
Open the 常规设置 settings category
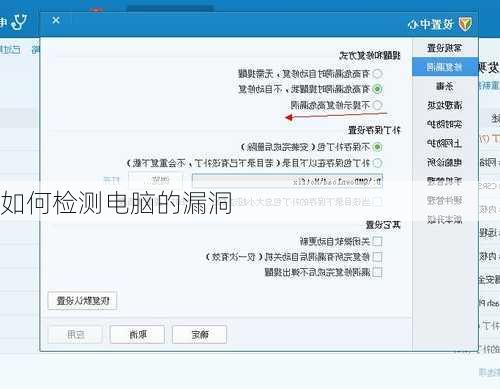point(445,48)
